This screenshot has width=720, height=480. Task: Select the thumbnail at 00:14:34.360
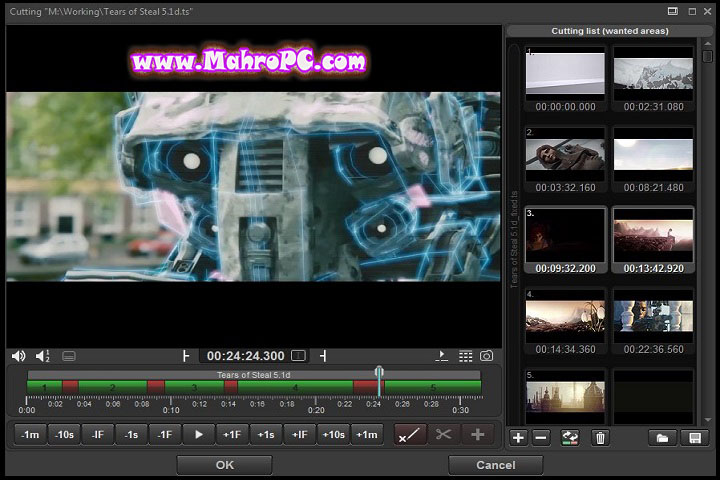click(x=565, y=322)
